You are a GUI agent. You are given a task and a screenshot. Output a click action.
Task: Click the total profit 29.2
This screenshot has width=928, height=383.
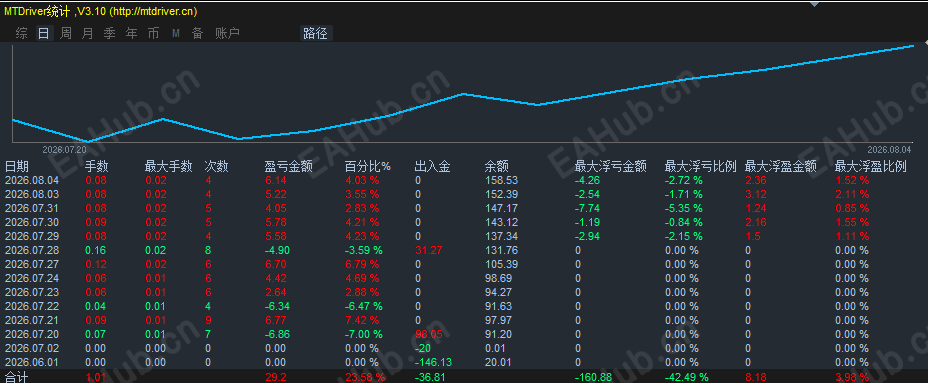pos(275,376)
